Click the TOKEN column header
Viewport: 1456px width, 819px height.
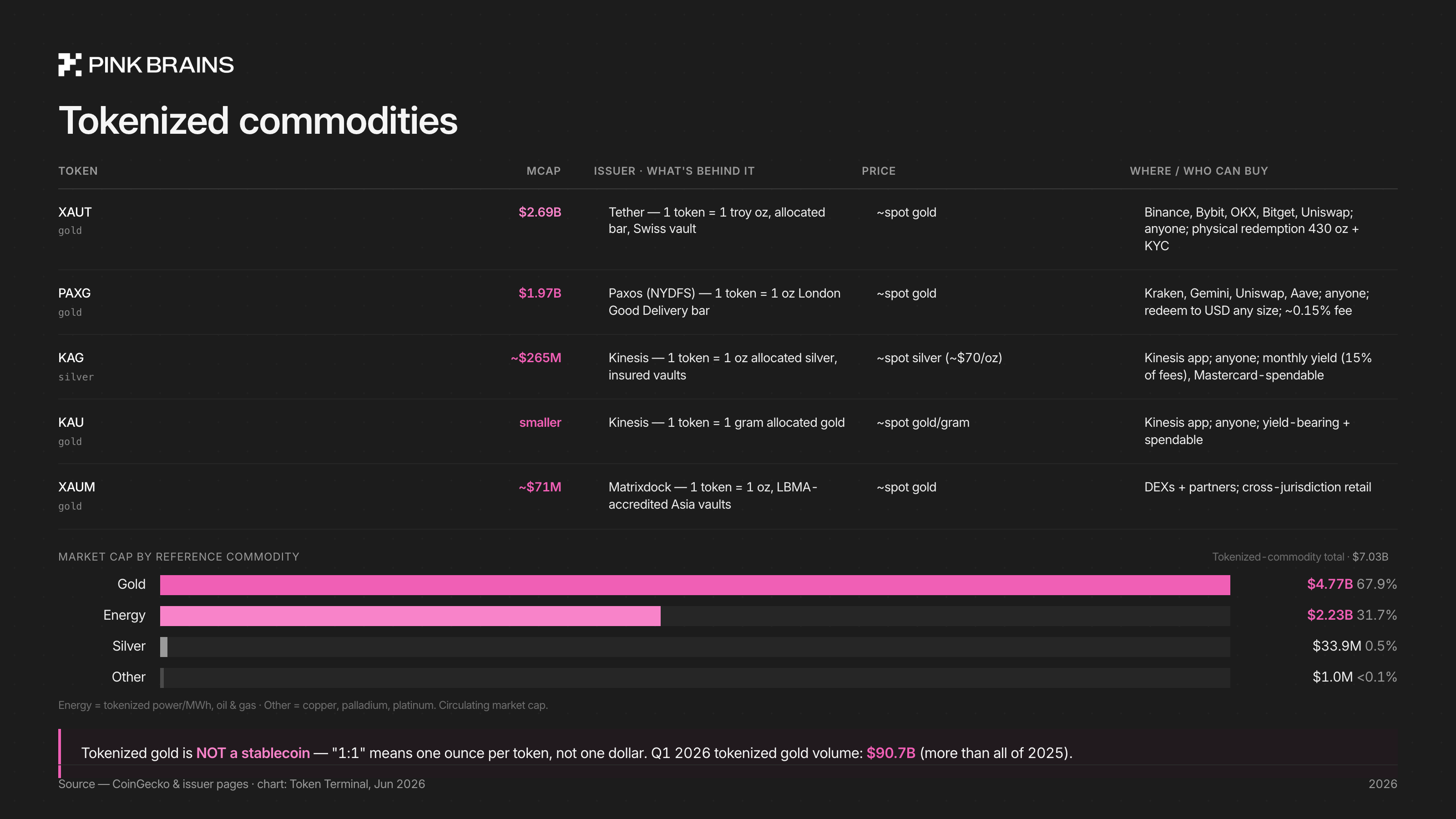78,171
